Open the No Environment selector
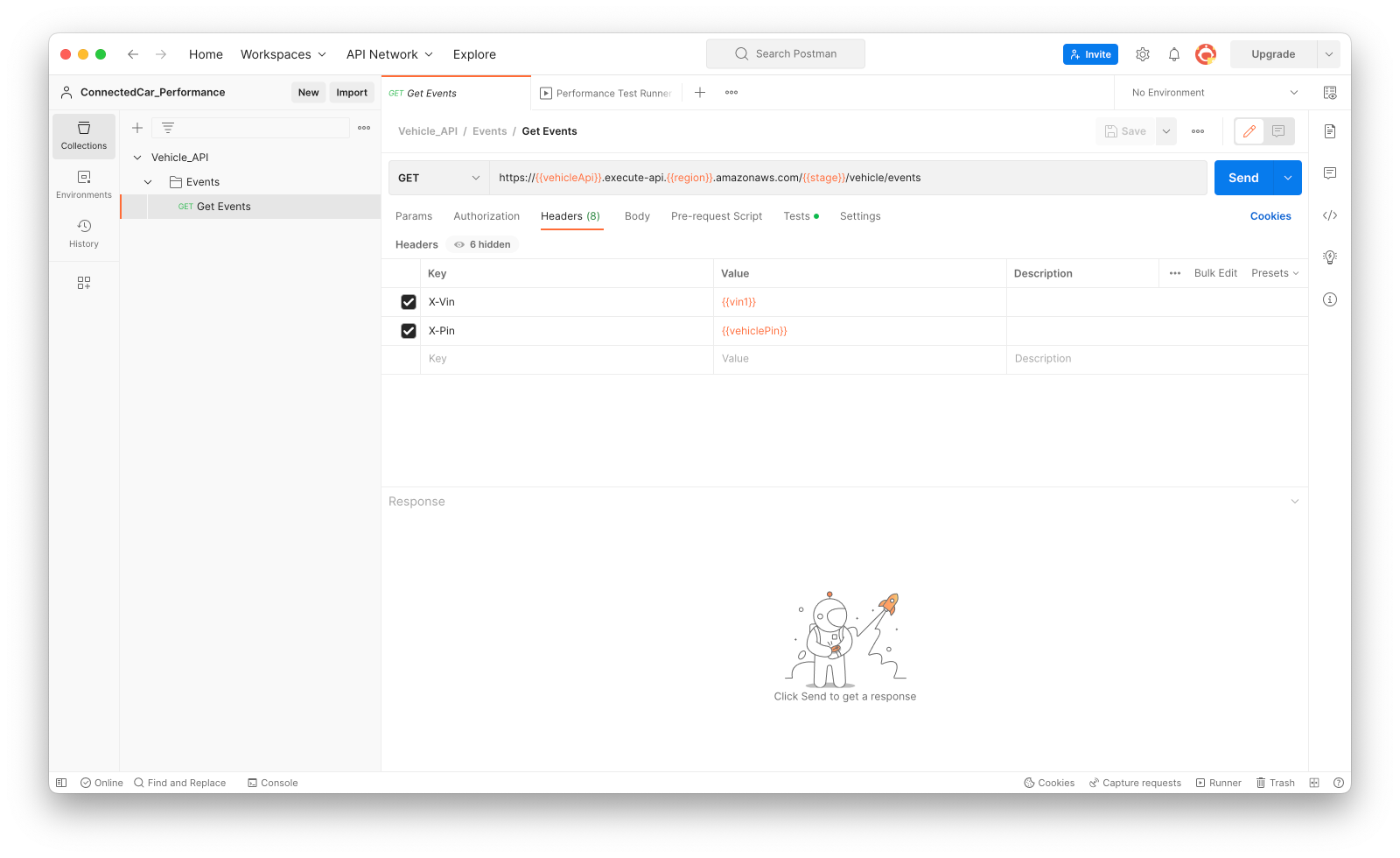Viewport: 1400px width, 858px height. [1214, 93]
